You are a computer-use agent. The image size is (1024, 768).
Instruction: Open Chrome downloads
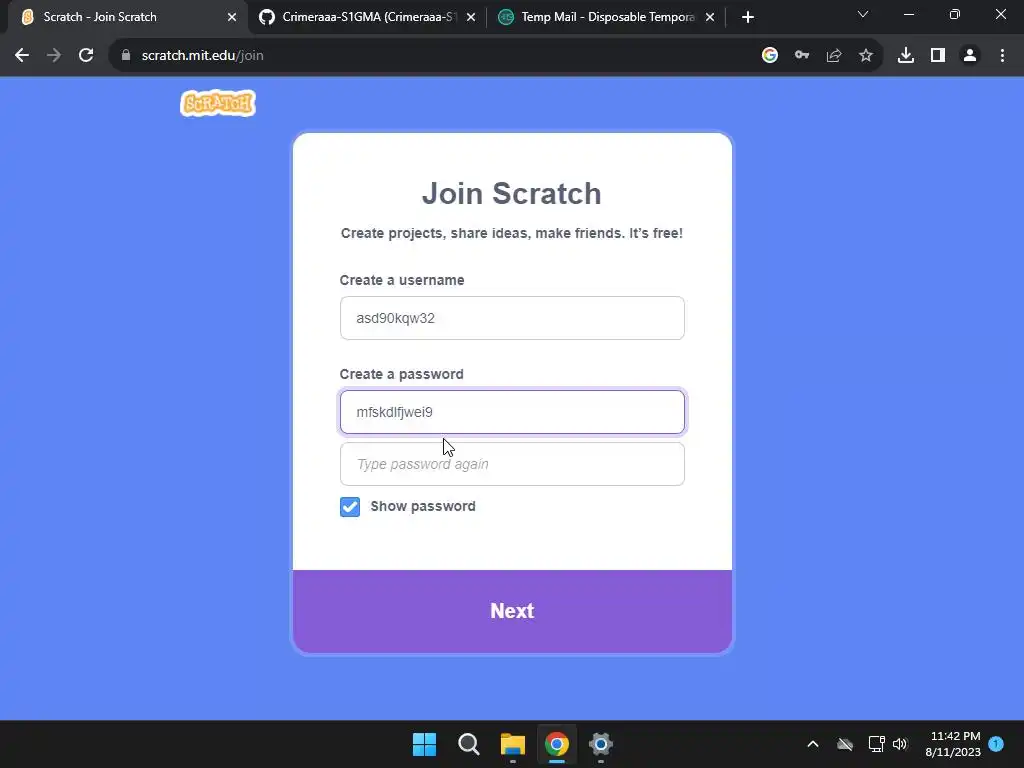coord(906,56)
